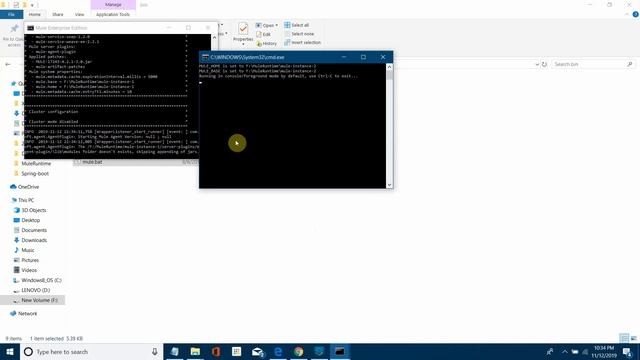Open the Application Tools tab

click(113, 14)
